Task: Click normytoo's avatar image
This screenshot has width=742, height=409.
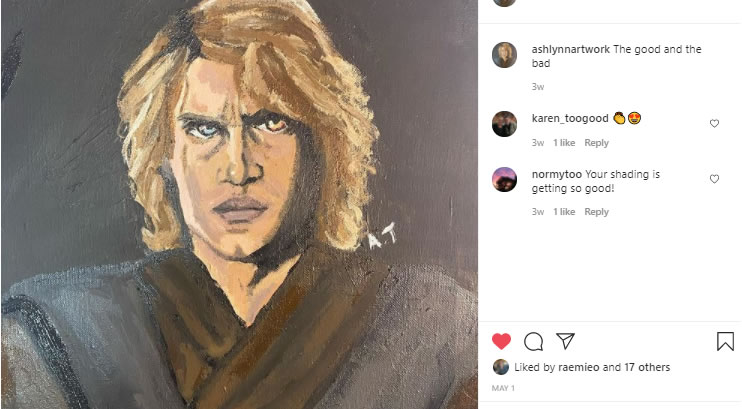Action: pyautogui.click(x=505, y=179)
